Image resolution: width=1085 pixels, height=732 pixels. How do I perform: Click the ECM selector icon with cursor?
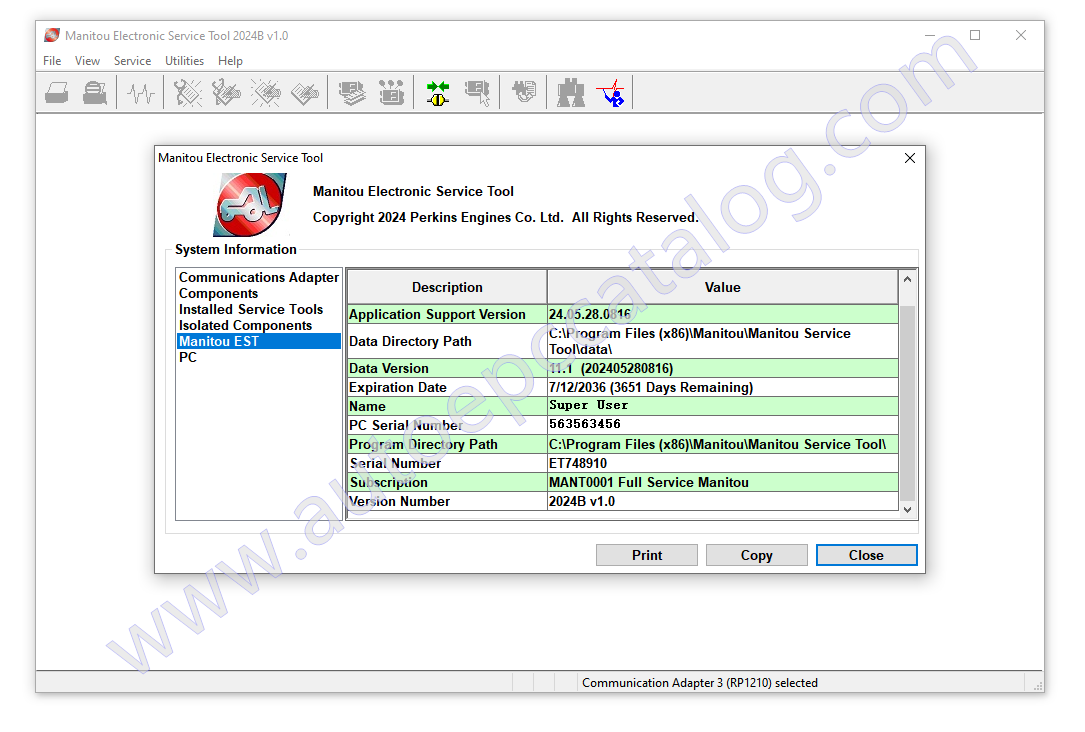click(477, 93)
